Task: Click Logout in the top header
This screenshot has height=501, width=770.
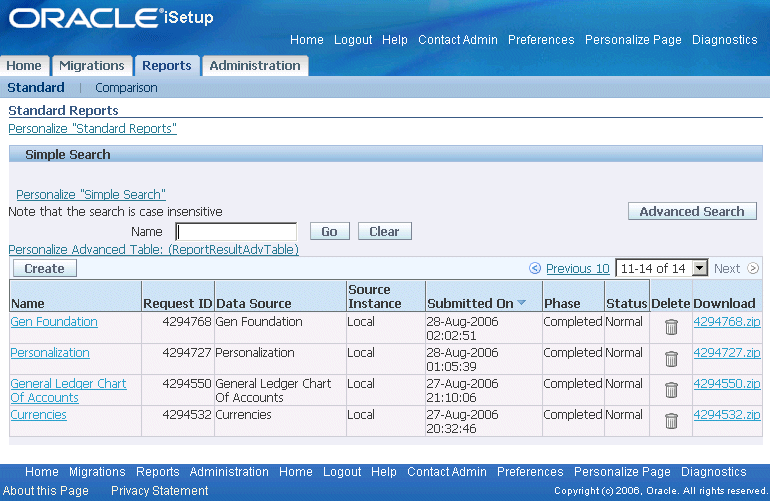Action: click(x=353, y=40)
